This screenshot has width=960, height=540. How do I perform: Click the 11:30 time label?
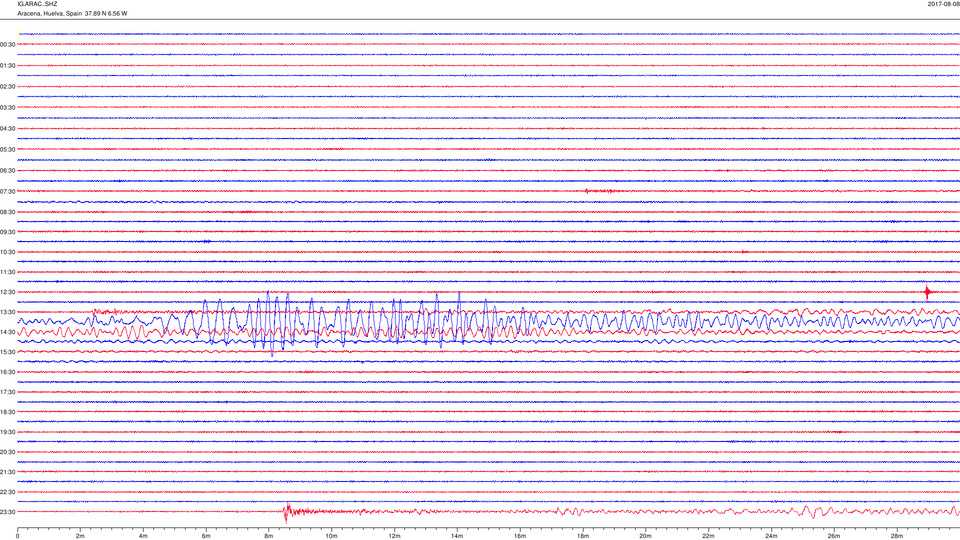[7, 272]
